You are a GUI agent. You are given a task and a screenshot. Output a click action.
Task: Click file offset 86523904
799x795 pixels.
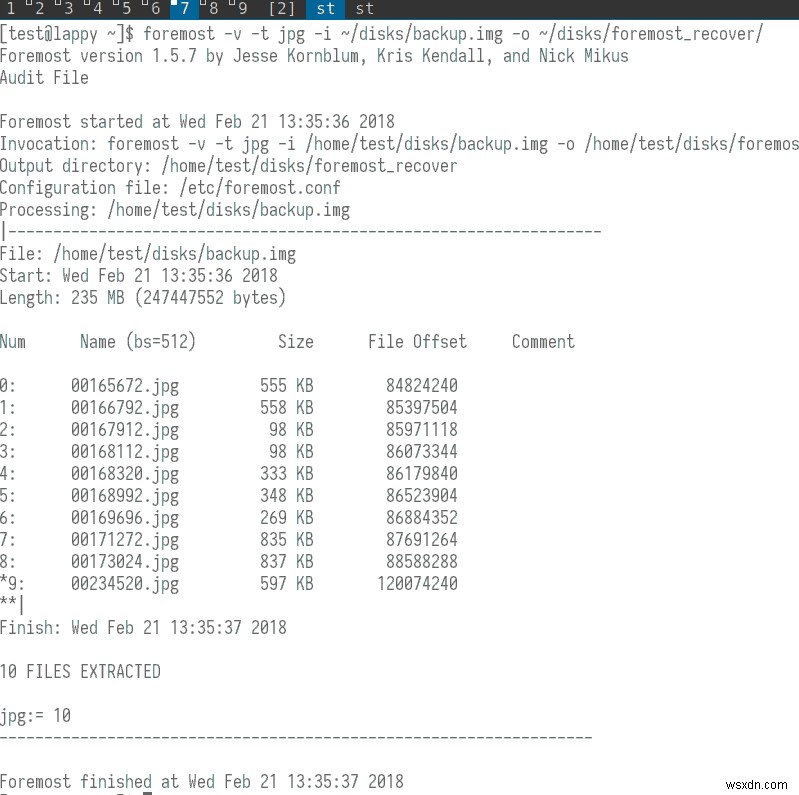tap(422, 495)
